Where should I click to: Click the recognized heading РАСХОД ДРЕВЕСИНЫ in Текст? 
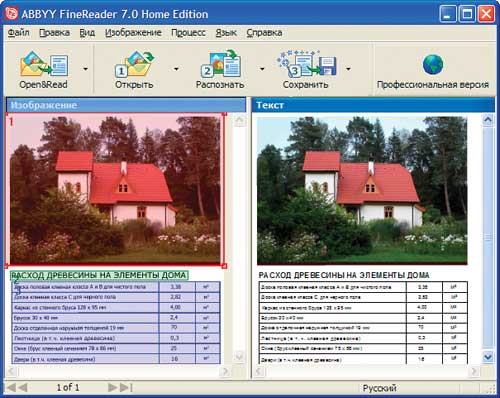click(344, 275)
